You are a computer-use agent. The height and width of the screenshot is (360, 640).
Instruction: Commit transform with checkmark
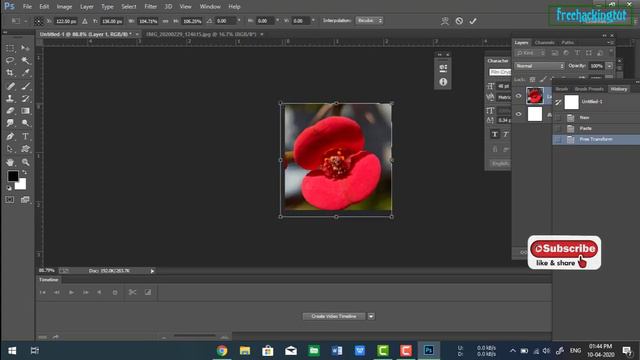pyautogui.click(x=473, y=21)
